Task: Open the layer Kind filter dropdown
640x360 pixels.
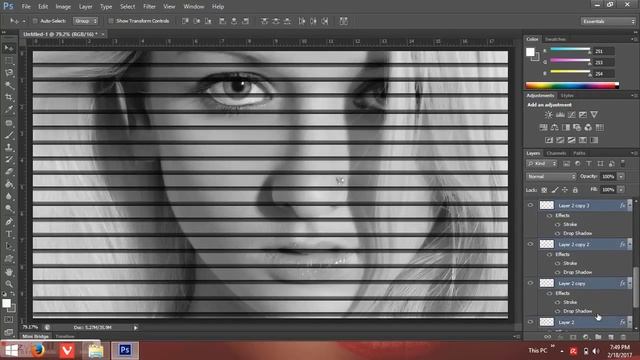Action: (542, 164)
